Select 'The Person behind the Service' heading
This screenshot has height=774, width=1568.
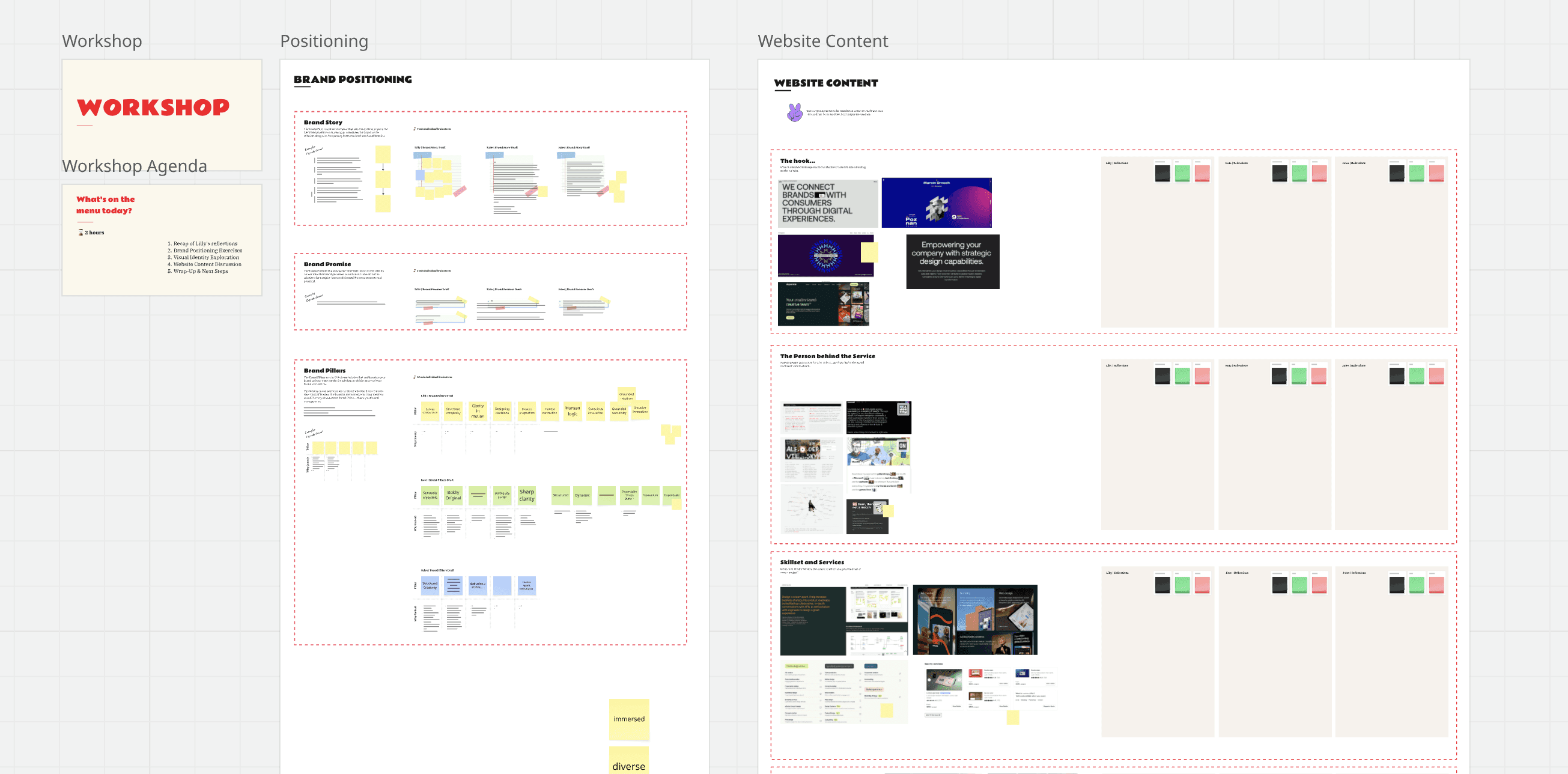(827, 356)
